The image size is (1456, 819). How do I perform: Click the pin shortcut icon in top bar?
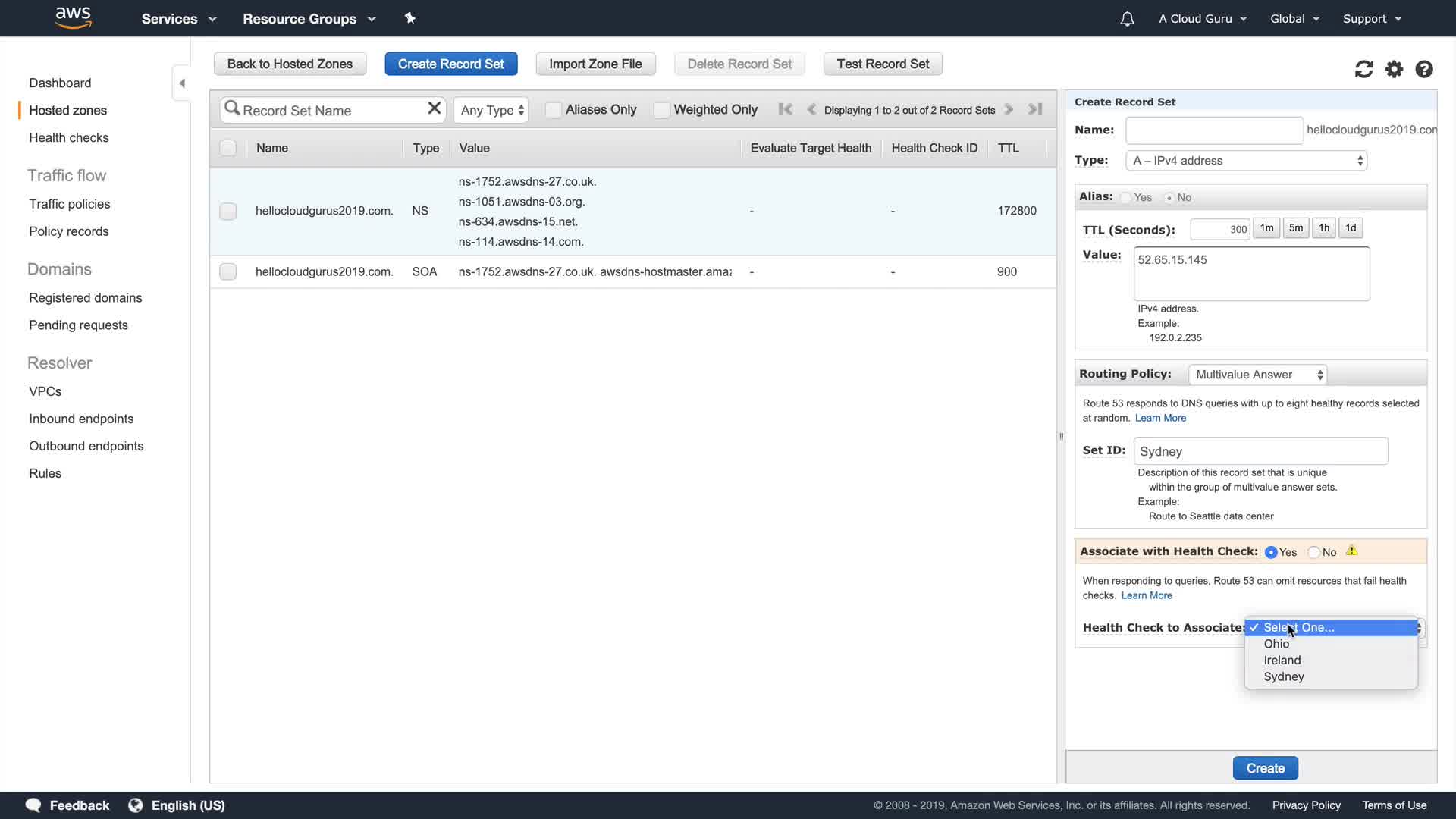[x=410, y=18]
